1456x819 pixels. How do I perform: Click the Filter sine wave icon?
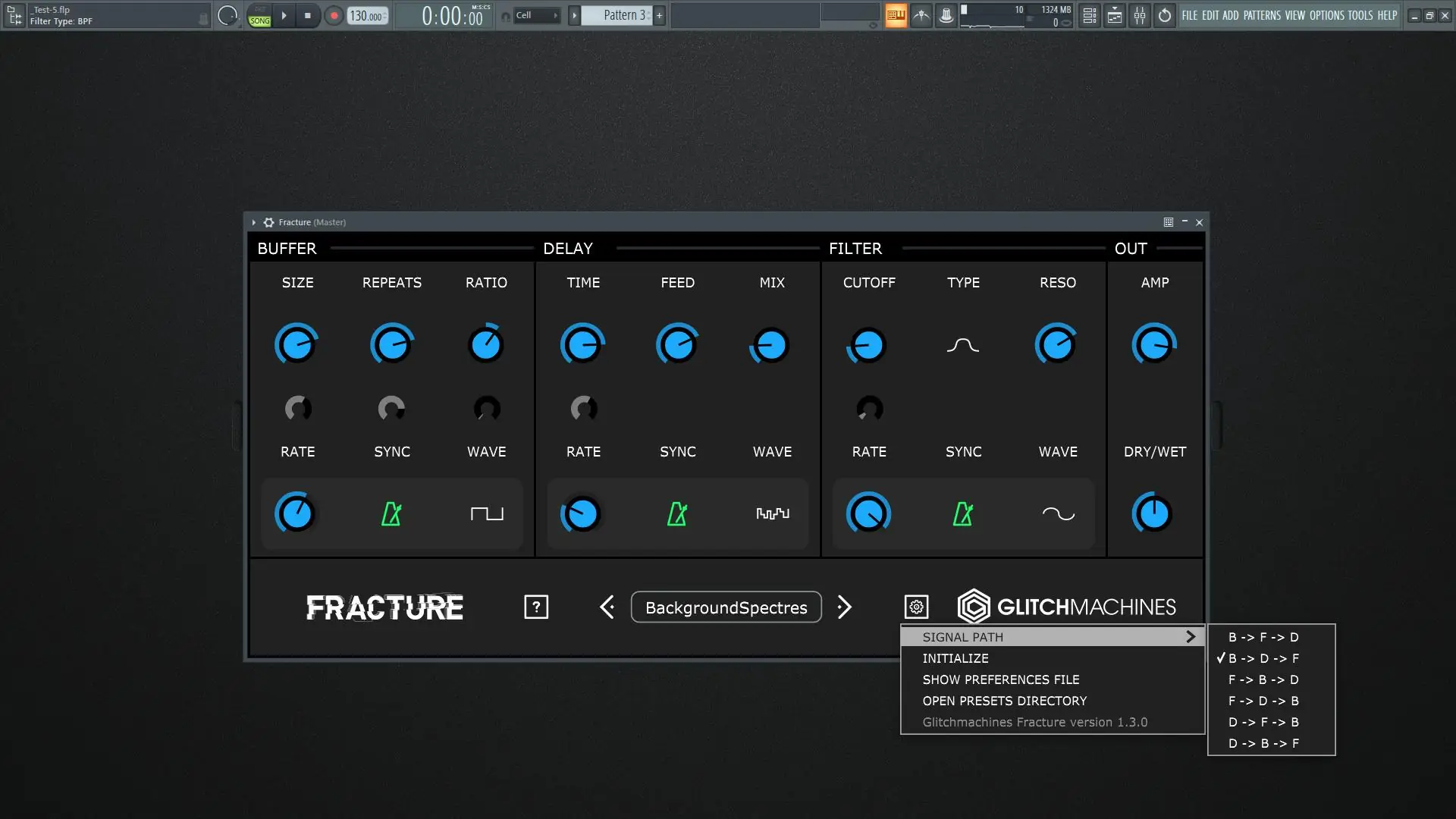[1058, 514]
